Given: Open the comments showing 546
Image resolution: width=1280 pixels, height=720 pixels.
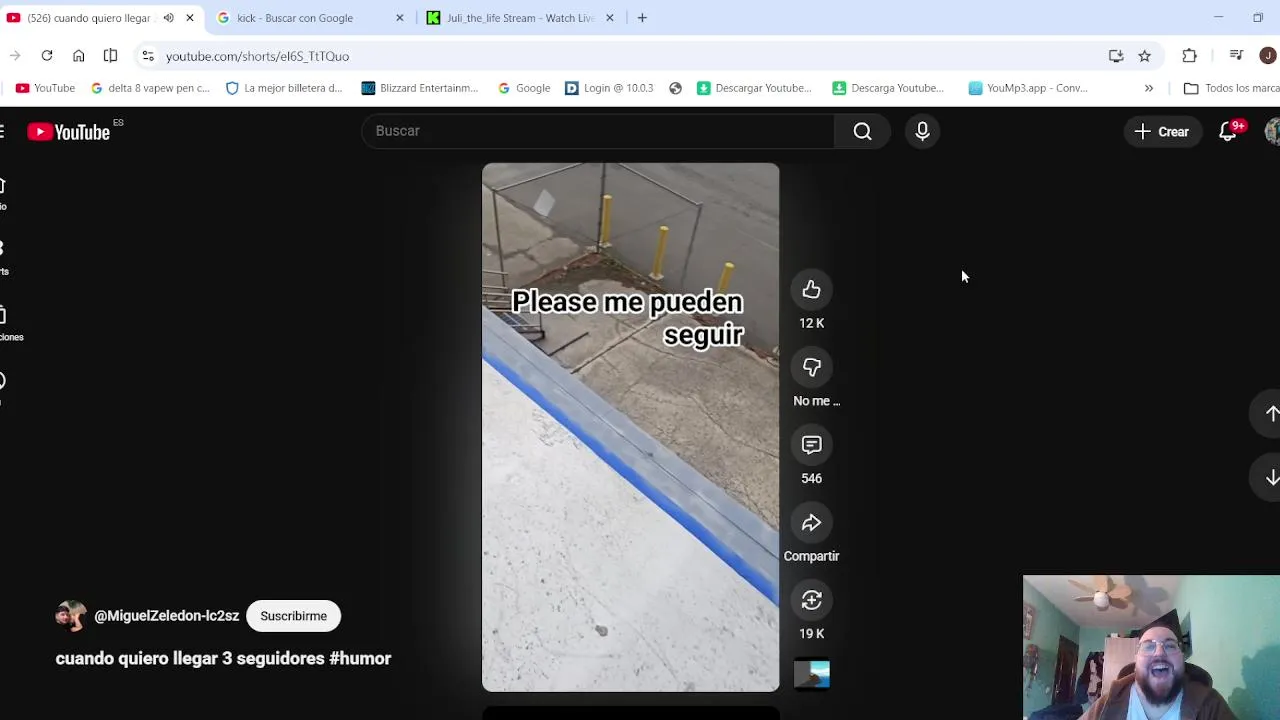Looking at the screenshot, I should coord(811,445).
